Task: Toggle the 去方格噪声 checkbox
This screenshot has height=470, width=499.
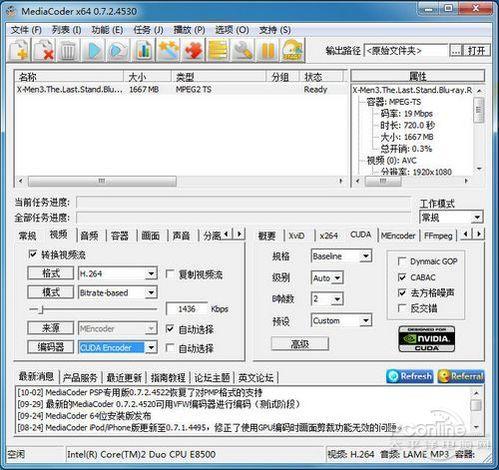Action: (402, 293)
